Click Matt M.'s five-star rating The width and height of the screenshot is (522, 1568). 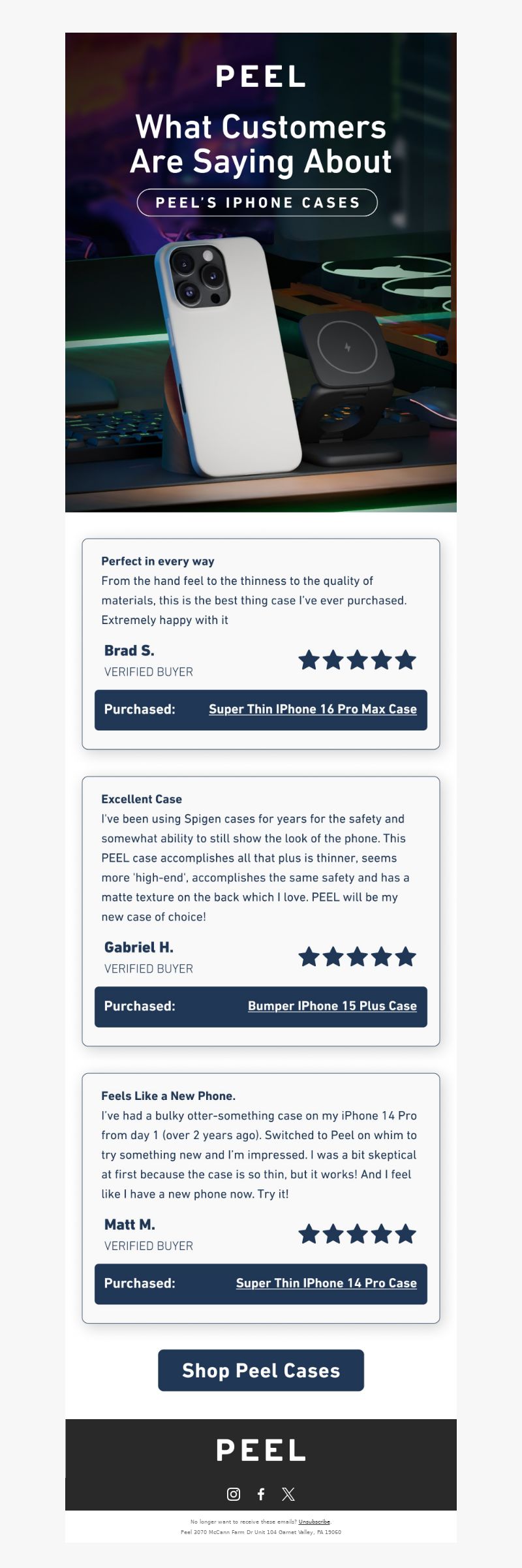(x=358, y=1234)
